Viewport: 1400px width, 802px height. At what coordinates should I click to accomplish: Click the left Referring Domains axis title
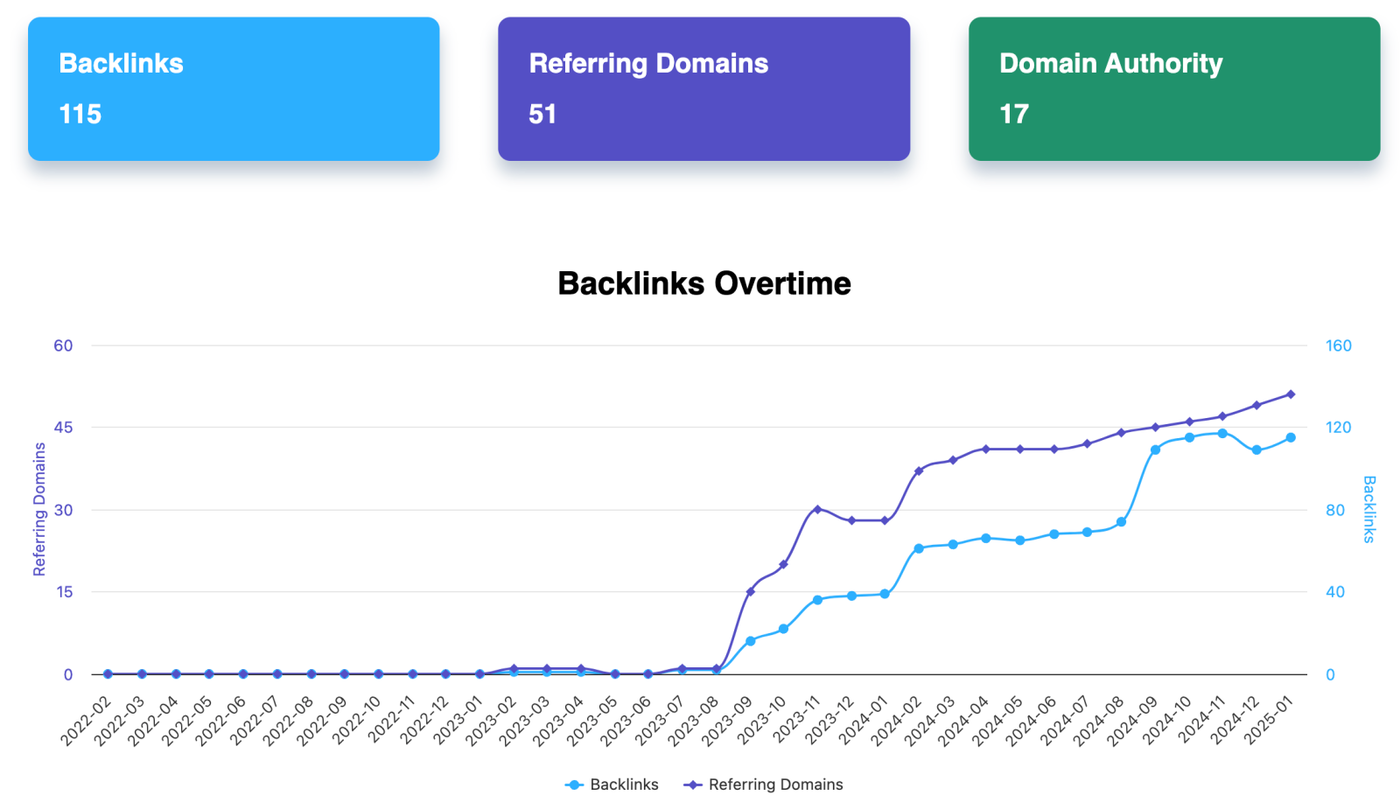tap(40, 510)
